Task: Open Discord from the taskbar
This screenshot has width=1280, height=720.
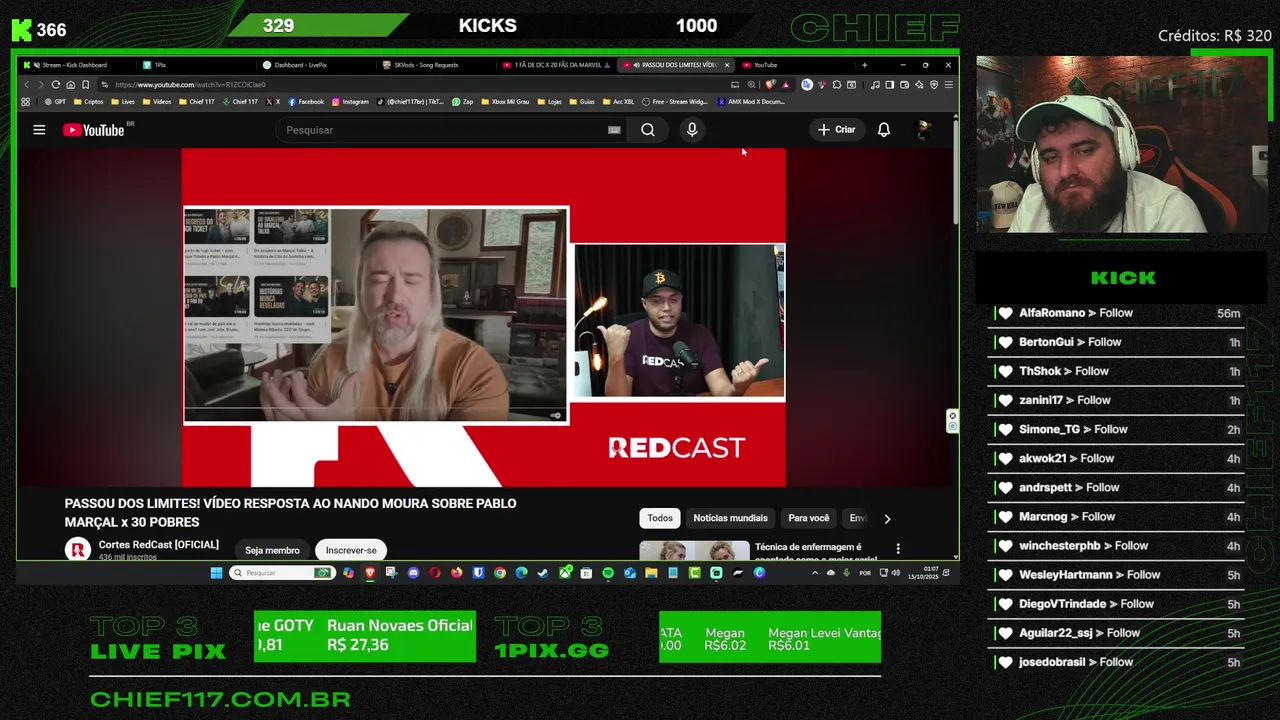Action: pos(413,573)
